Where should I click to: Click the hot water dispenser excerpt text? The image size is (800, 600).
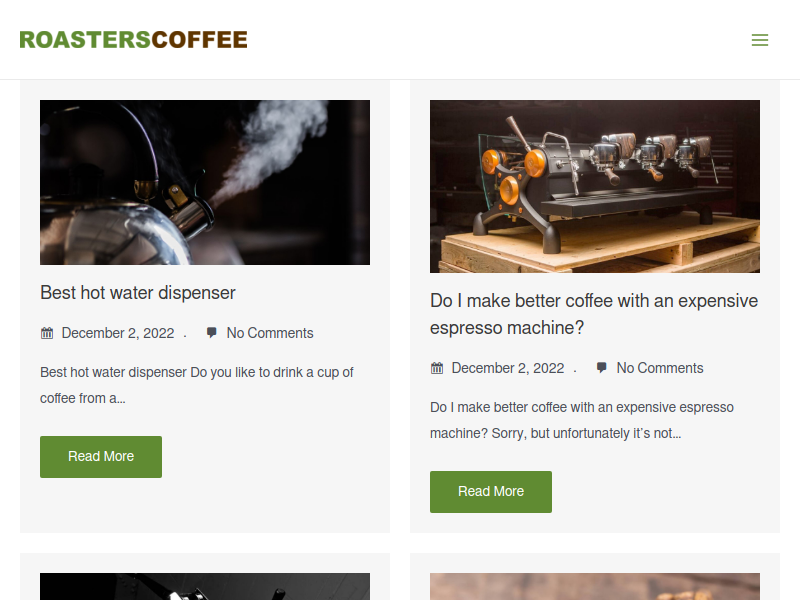[x=197, y=385]
